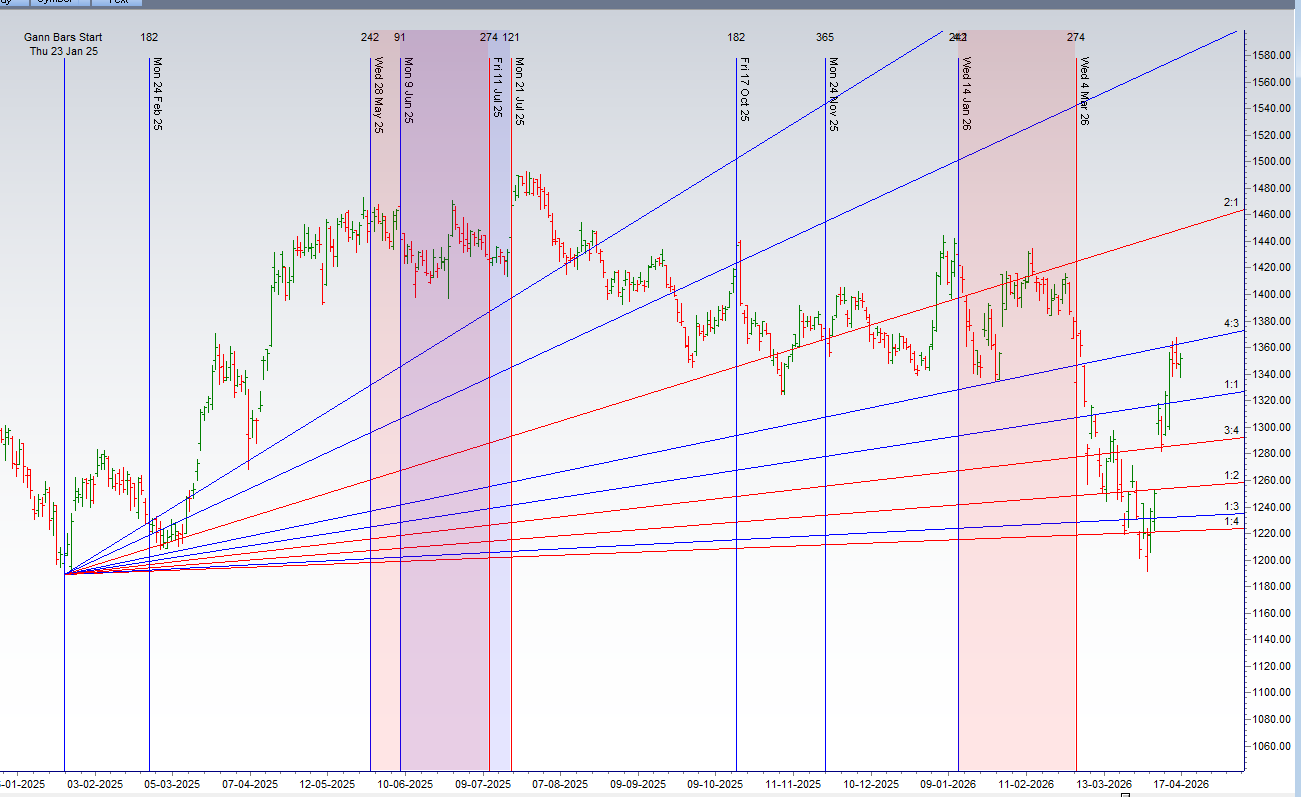Click the Fri 17 Oct 25 date marker
Image resolution: width=1301 pixels, height=797 pixels.
pyautogui.click(x=744, y=89)
